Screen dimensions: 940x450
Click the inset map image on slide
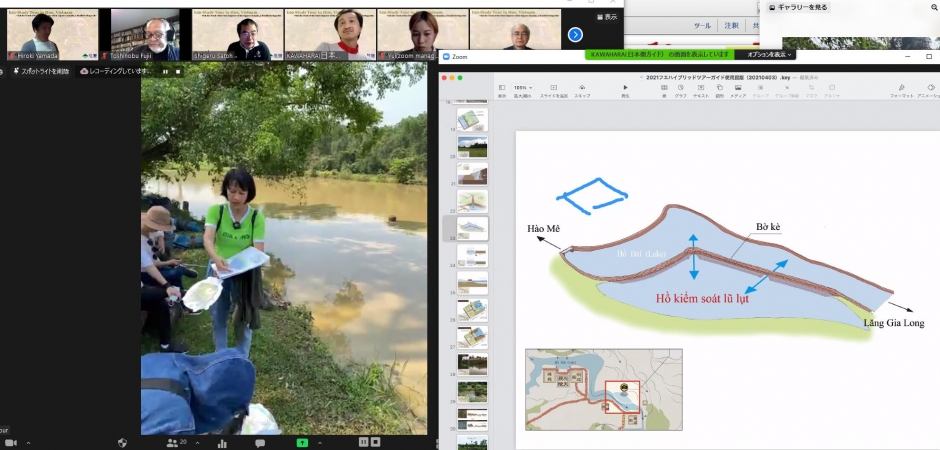click(x=604, y=389)
